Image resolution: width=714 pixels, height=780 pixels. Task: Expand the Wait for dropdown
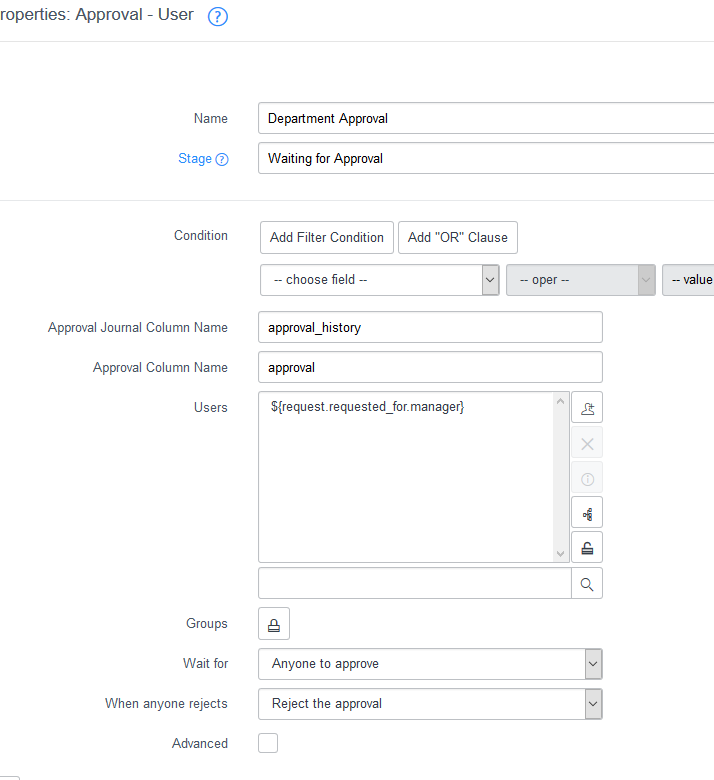pyautogui.click(x=430, y=664)
